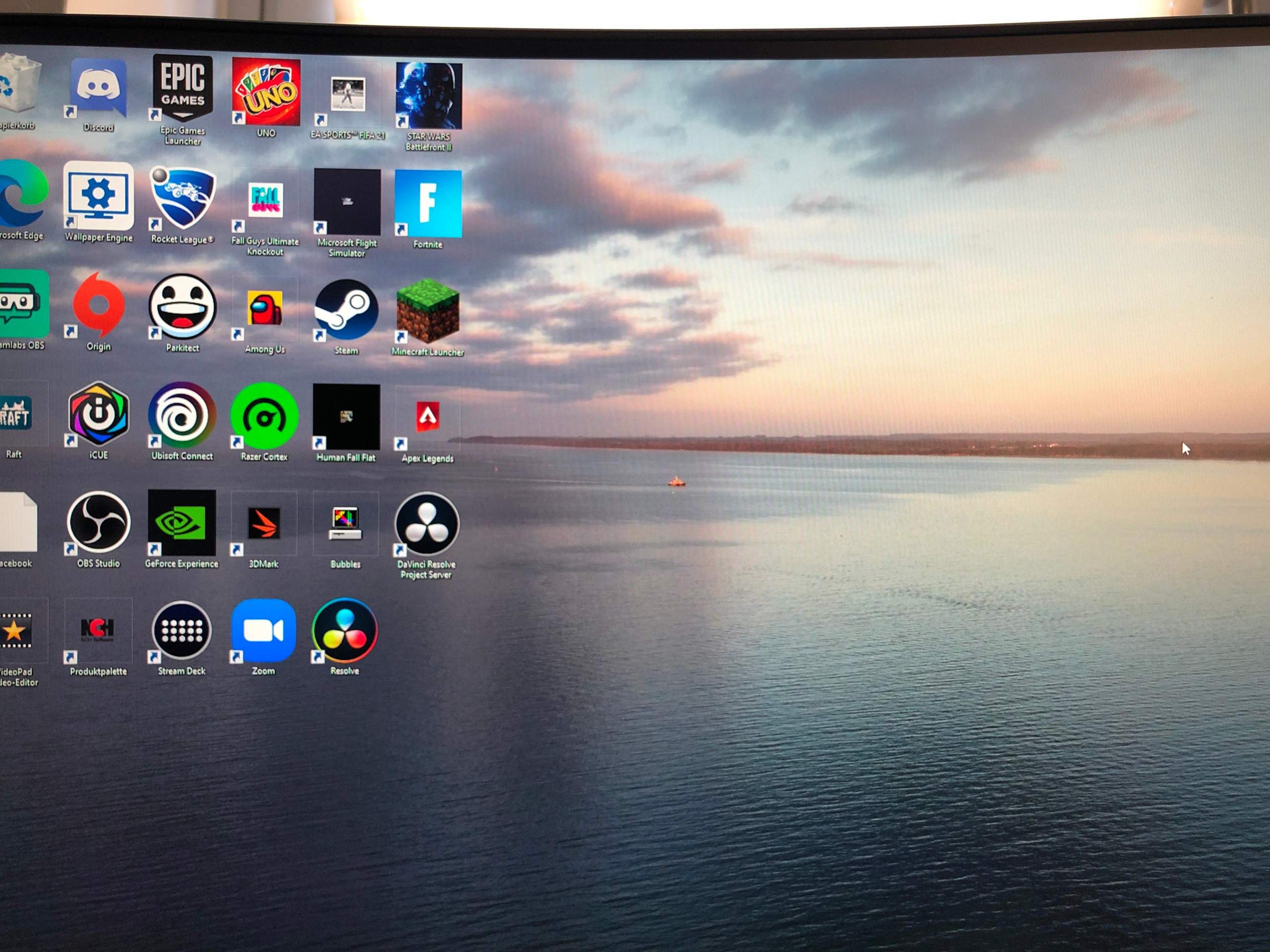Select the UNO game icon
The image size is (1270, 952).
266,92
